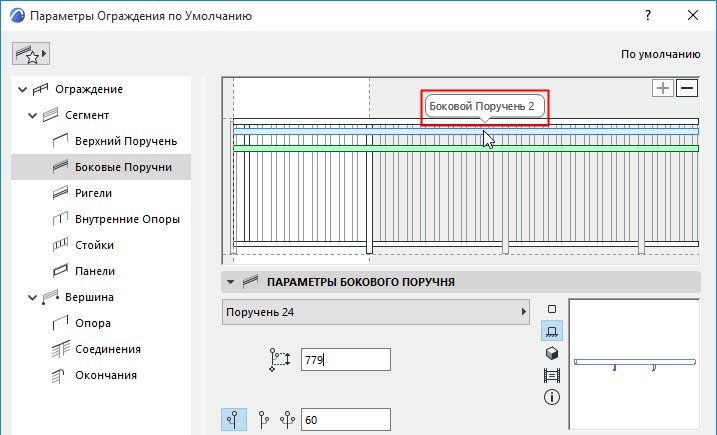Select the first offset anchor option
Screen dimensions: 717x435
point(234,419)
